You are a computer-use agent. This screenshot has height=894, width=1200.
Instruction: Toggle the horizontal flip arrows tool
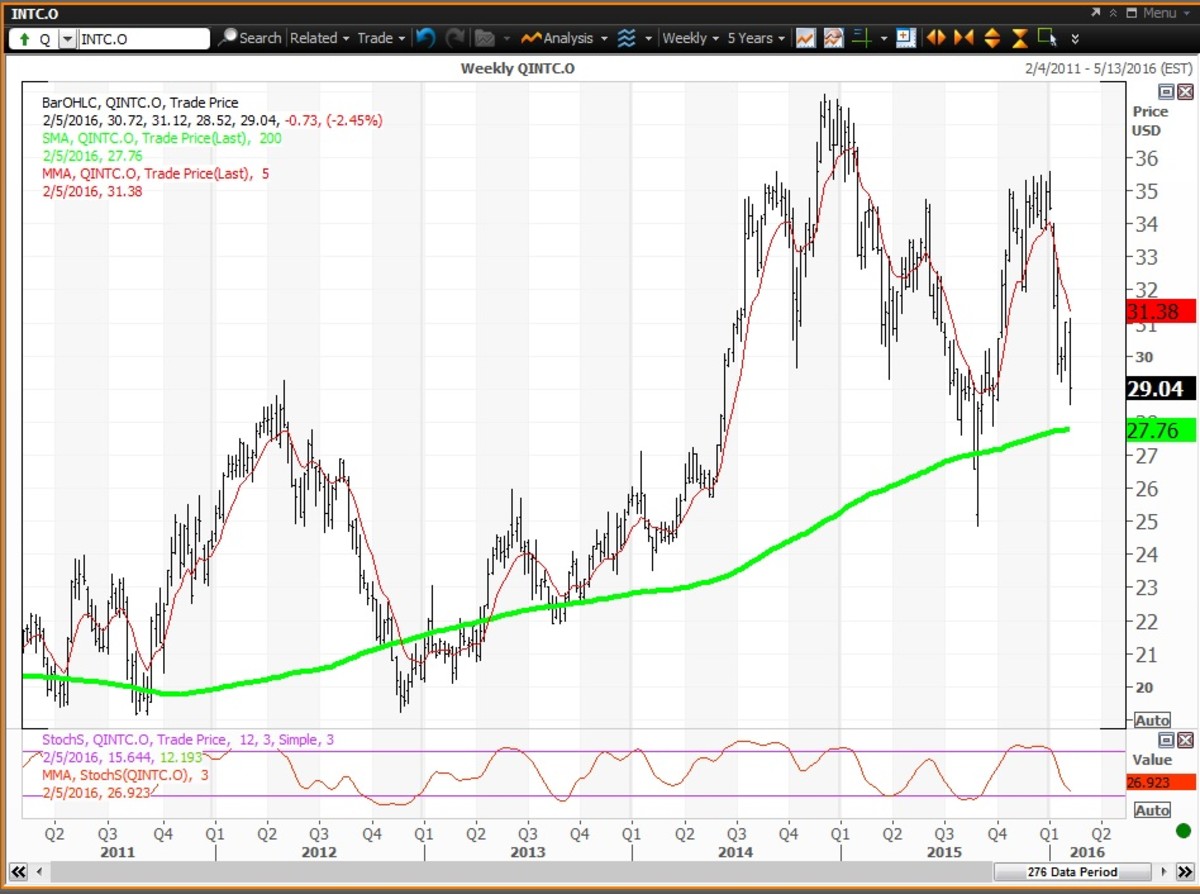pyautogui.click(x=934, y=38)
